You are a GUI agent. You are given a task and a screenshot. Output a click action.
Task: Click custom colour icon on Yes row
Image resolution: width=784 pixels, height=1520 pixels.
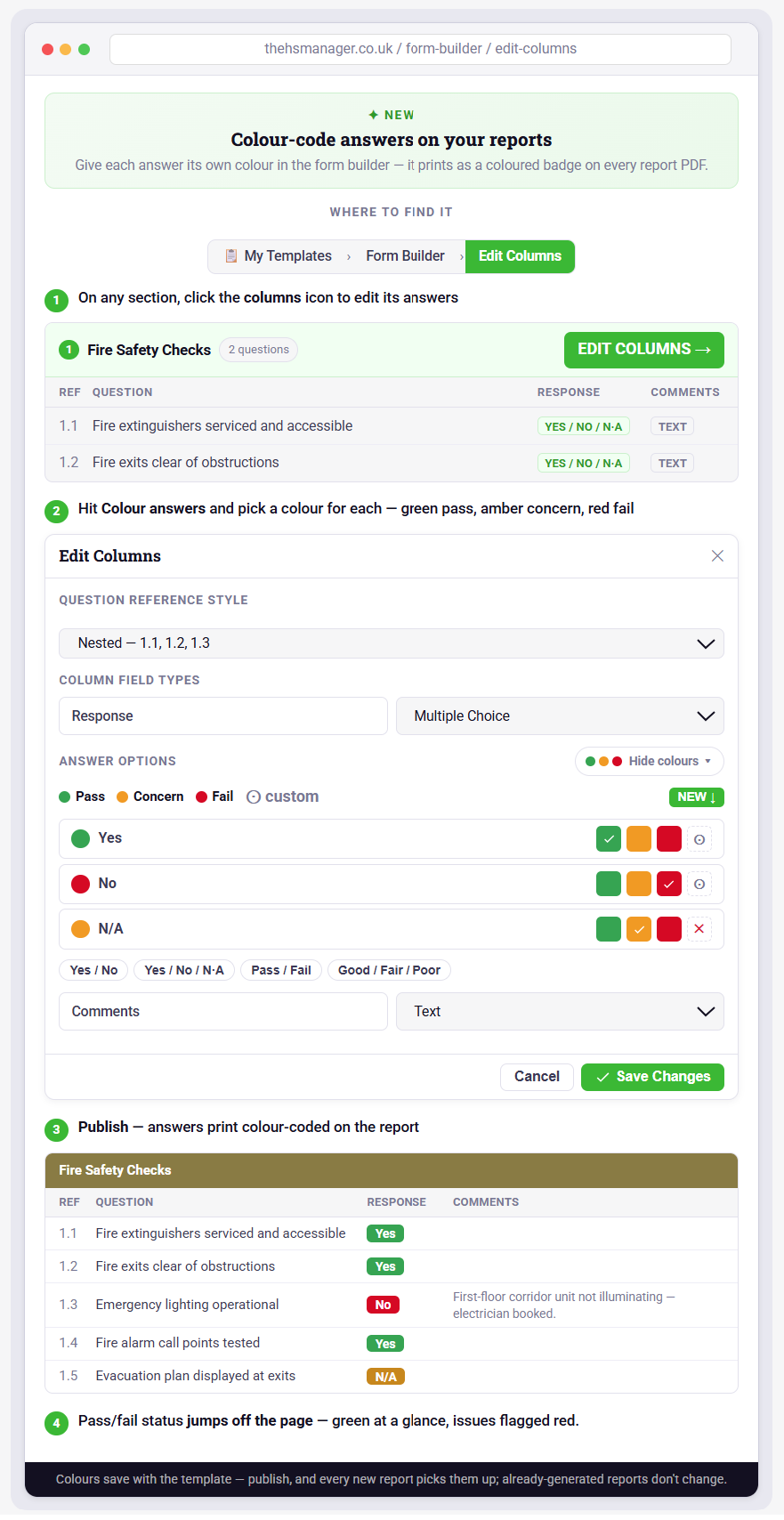click(699, 839)
